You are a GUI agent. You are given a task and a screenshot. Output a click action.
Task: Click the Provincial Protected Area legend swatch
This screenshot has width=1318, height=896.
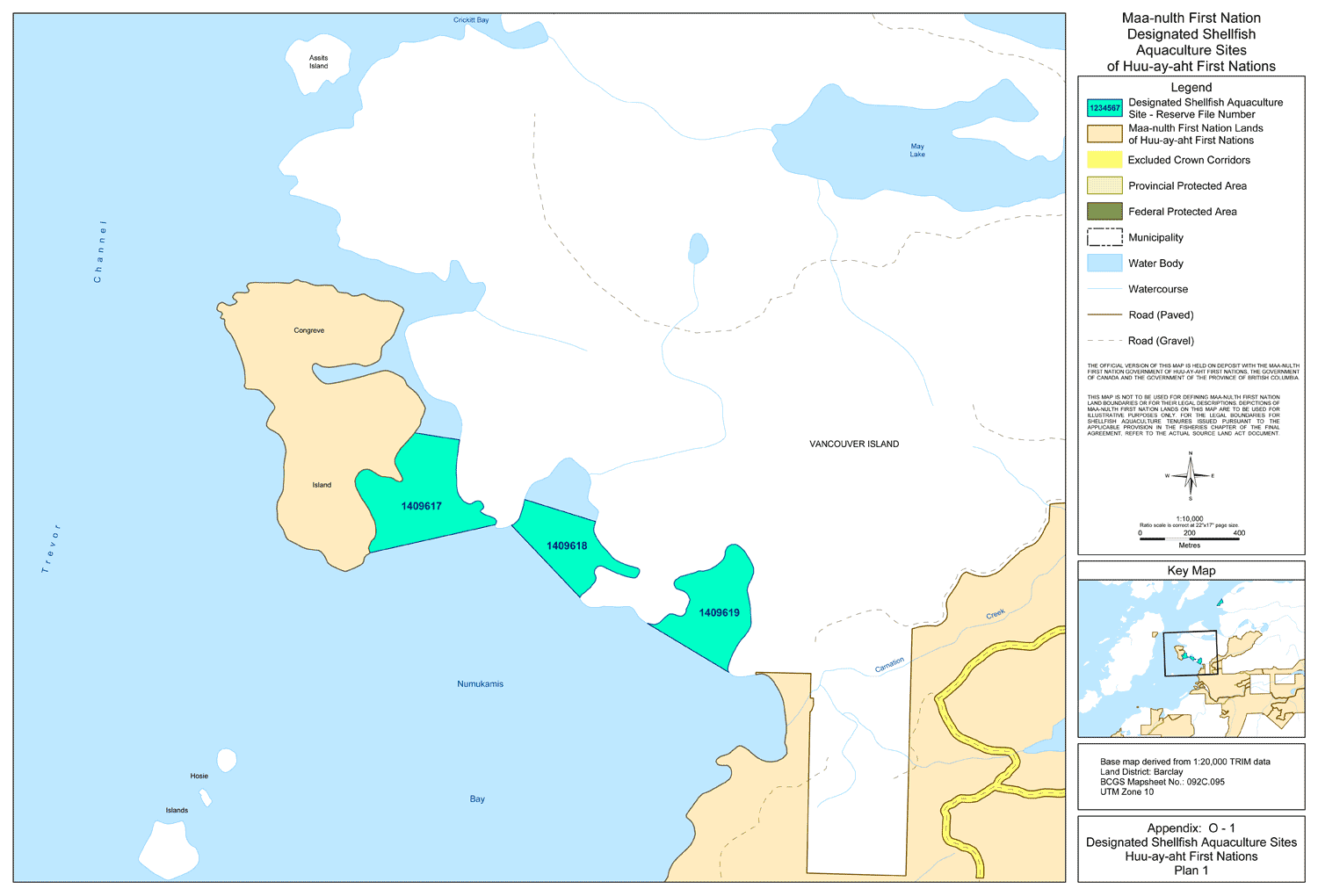pos(1104,185)
